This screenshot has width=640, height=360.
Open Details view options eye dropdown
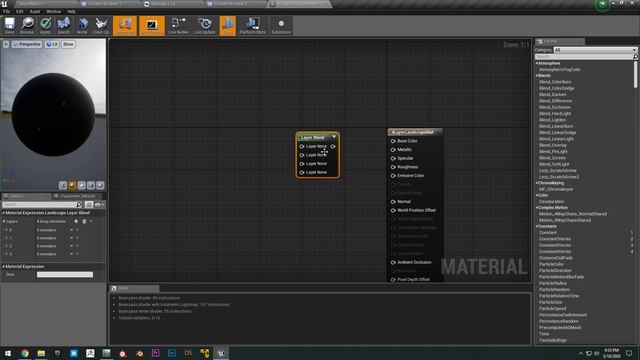pos(100,204)
